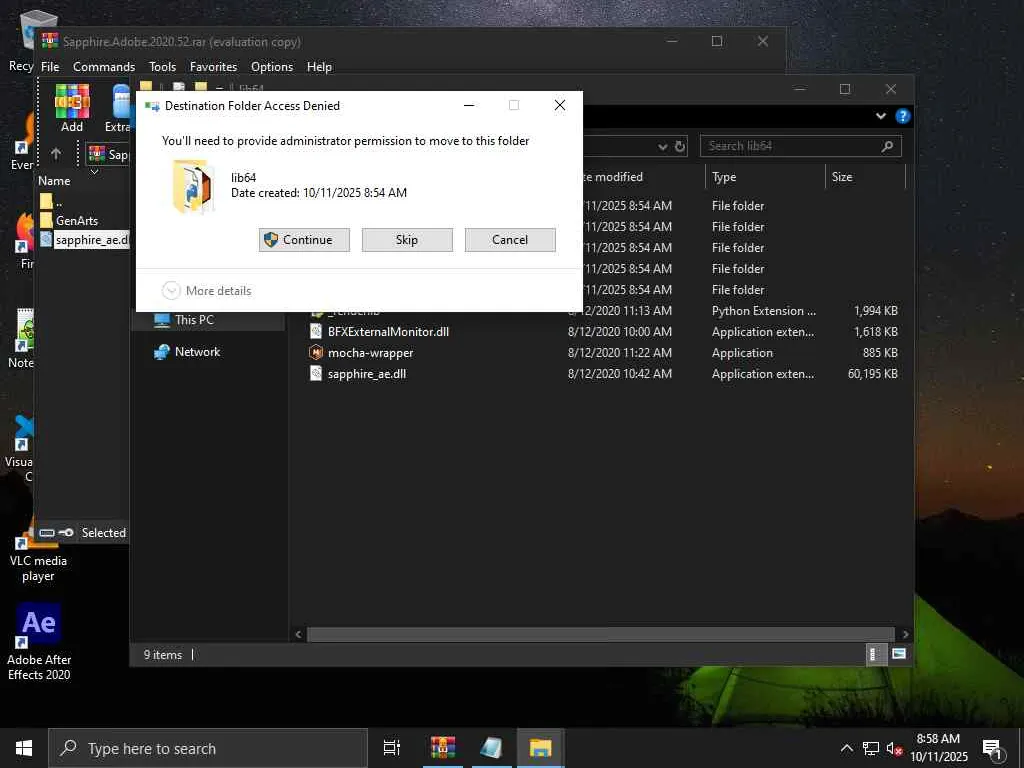1024x768 pixels.
Task: Click Name column header in WinRAR
Action: pos(54,181)
